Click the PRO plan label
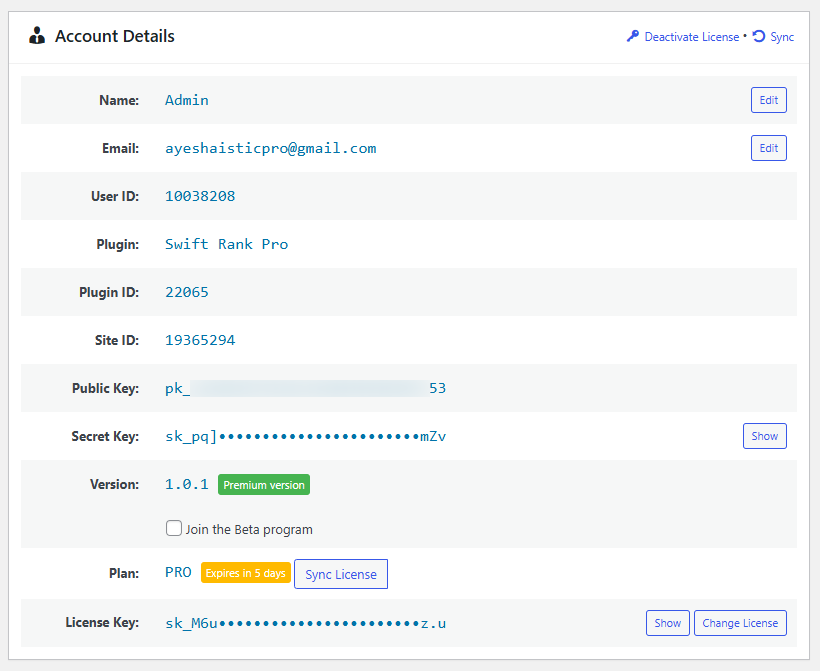 pyautogui.click(x=177, y=572)
